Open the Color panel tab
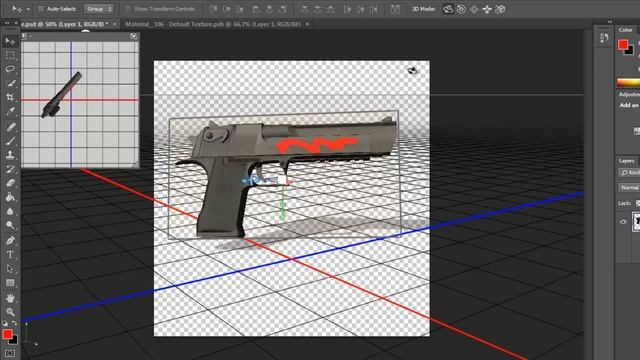 [x=625, y=30]
